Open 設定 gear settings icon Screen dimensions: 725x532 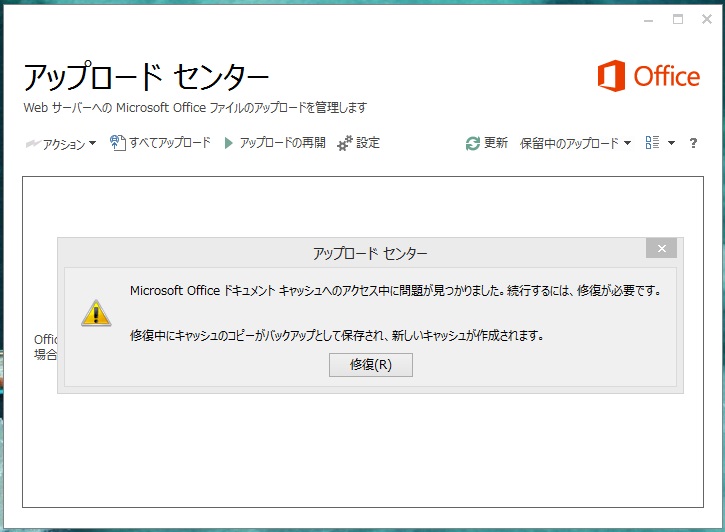(x=344, y=143)
